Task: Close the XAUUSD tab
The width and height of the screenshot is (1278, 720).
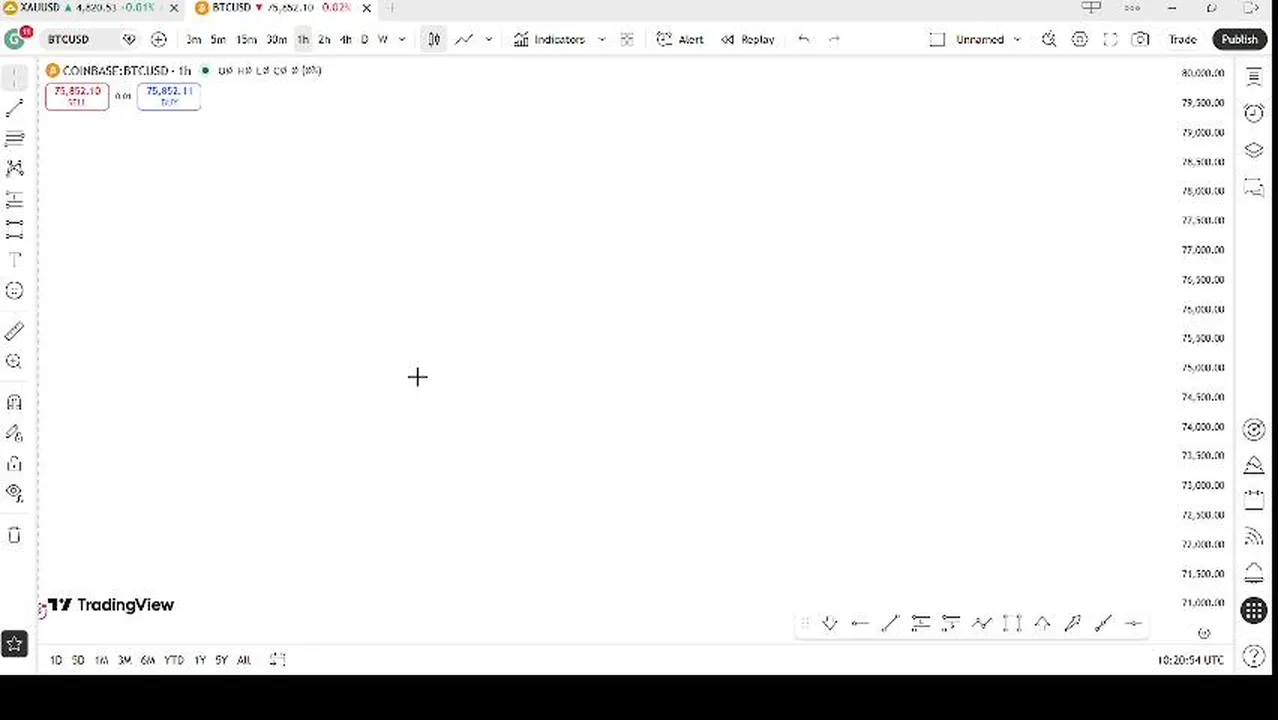Action: [174, 8]
